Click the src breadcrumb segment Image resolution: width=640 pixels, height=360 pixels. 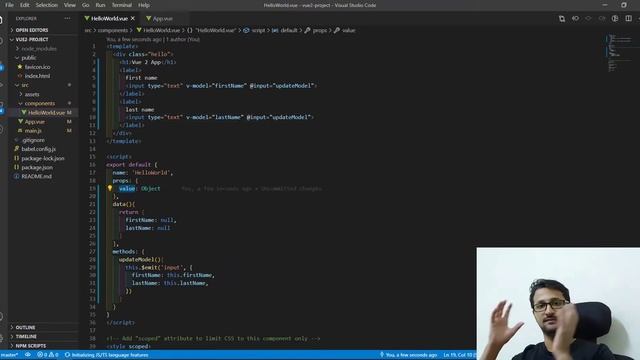(x=88, y=31)
